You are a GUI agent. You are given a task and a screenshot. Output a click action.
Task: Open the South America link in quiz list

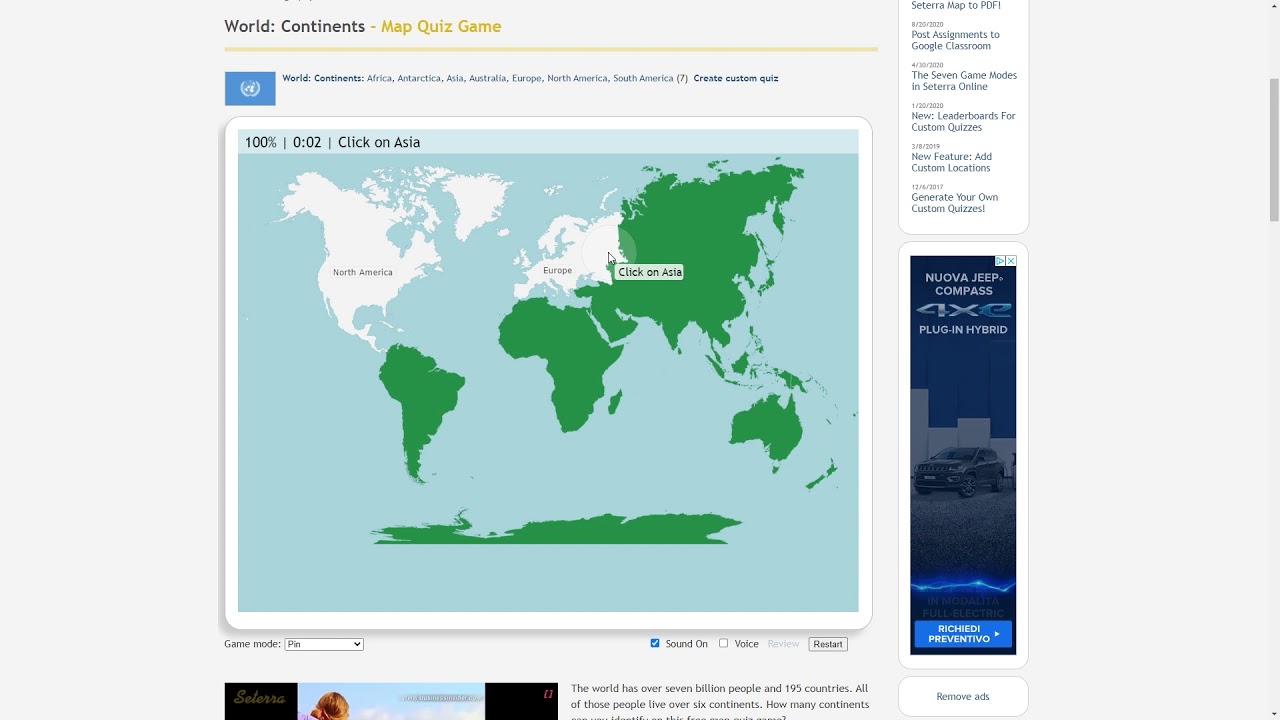643,78
